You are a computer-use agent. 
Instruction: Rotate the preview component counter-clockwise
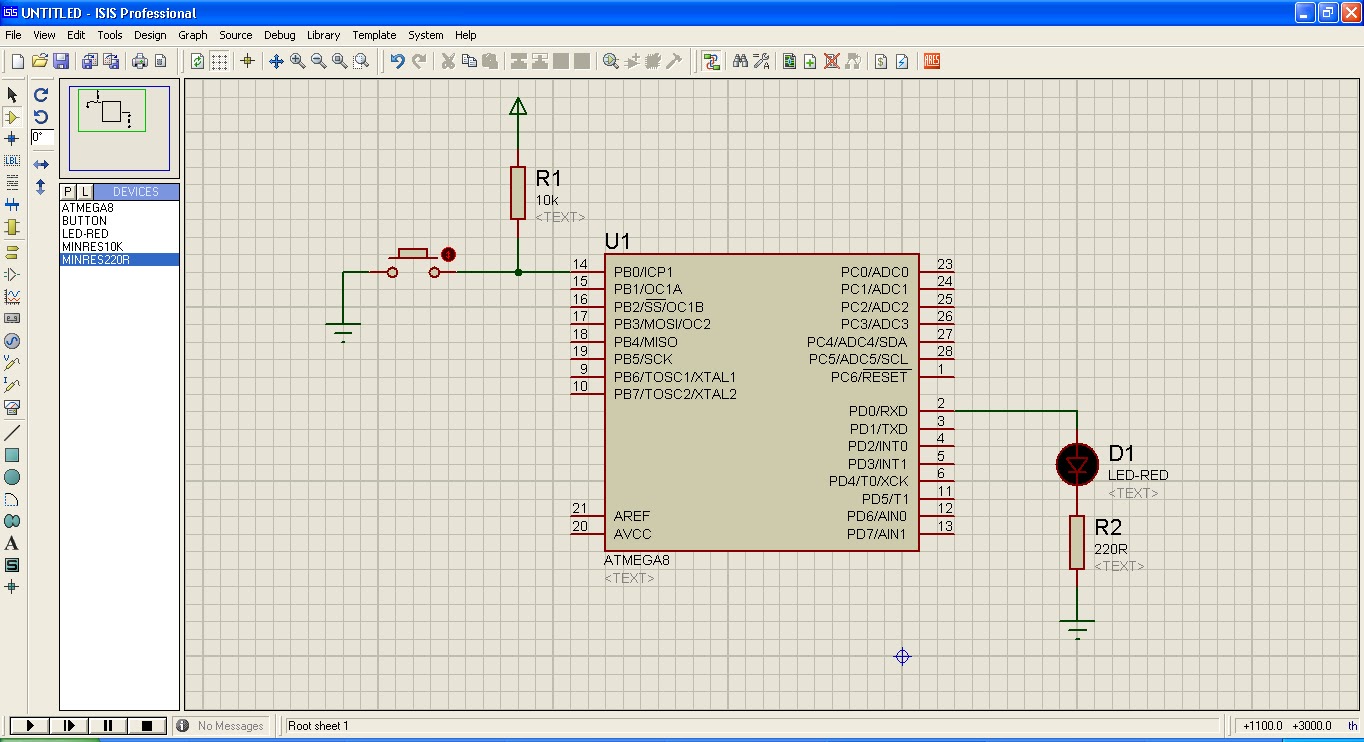[x=41, y=116]
